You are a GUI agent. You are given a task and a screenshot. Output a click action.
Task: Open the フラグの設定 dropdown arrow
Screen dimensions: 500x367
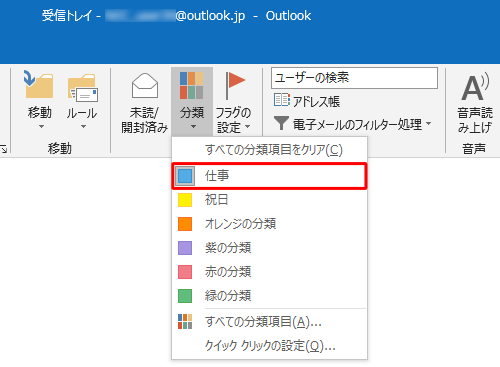(x=248, y=127)
